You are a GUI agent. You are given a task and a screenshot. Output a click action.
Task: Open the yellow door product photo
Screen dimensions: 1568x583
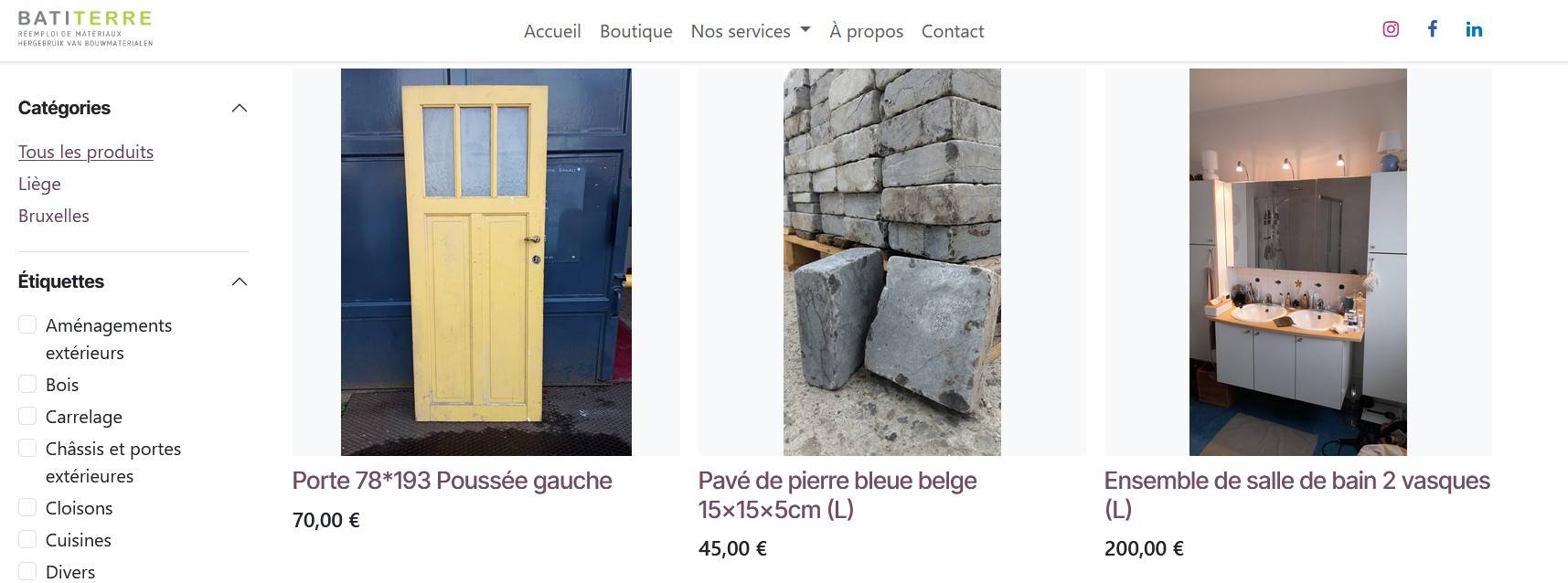coord(486,262)
